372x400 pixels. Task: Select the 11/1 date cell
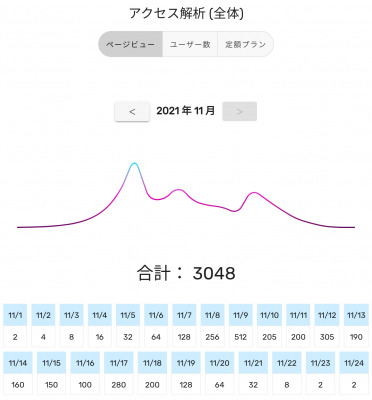click(x=15, y=326)
